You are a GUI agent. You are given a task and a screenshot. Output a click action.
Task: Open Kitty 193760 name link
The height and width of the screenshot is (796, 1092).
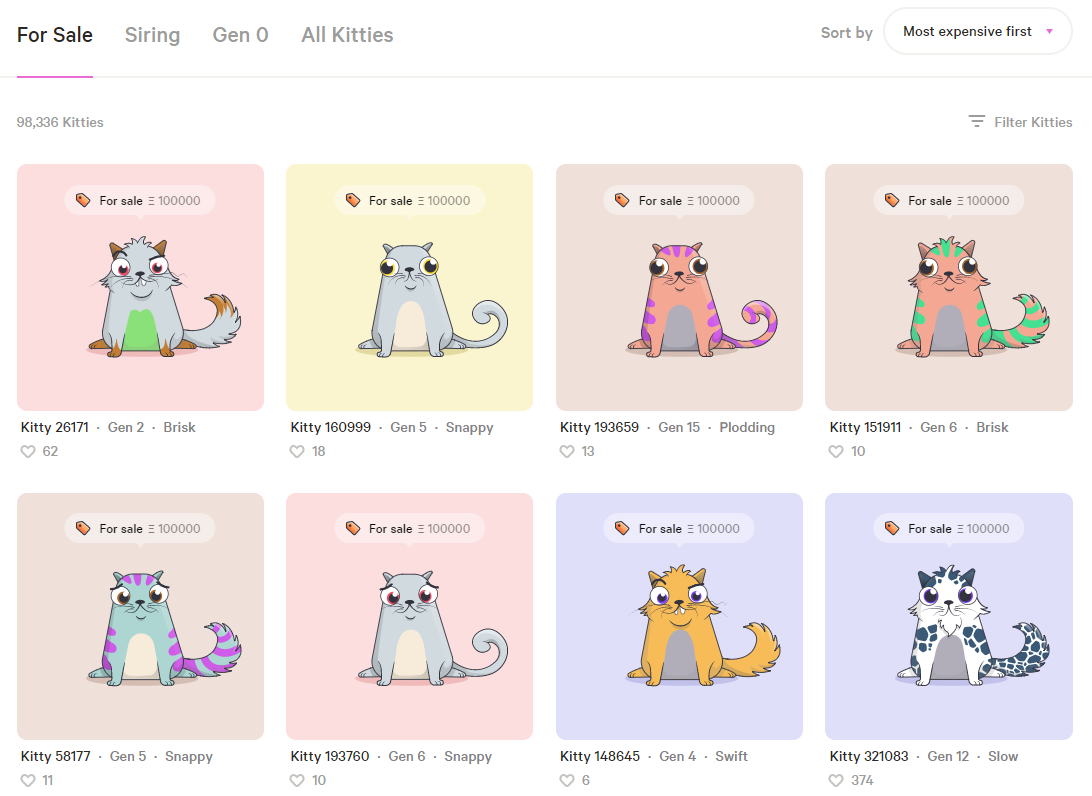point(330,756)
